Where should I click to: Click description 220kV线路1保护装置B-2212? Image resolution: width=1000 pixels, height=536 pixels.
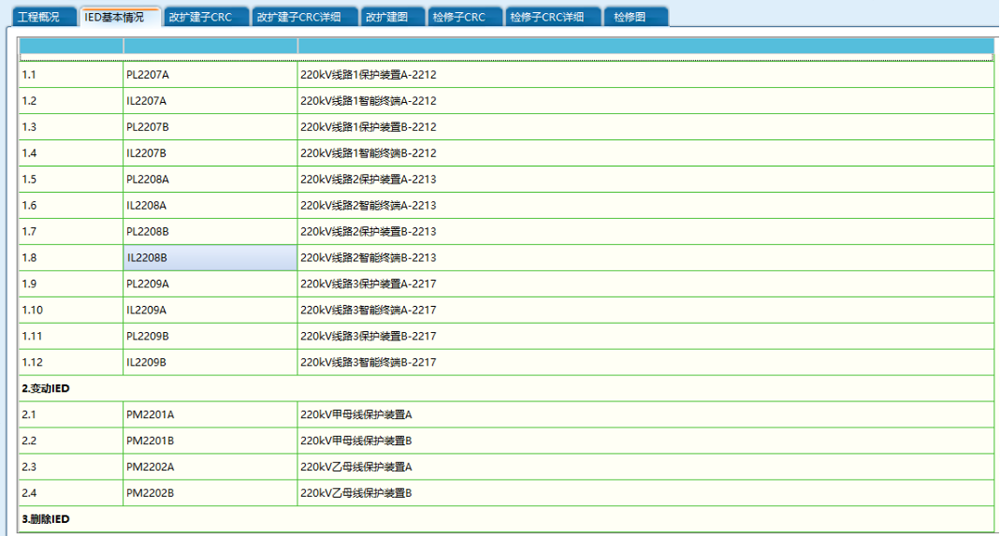tap(368, 127)
